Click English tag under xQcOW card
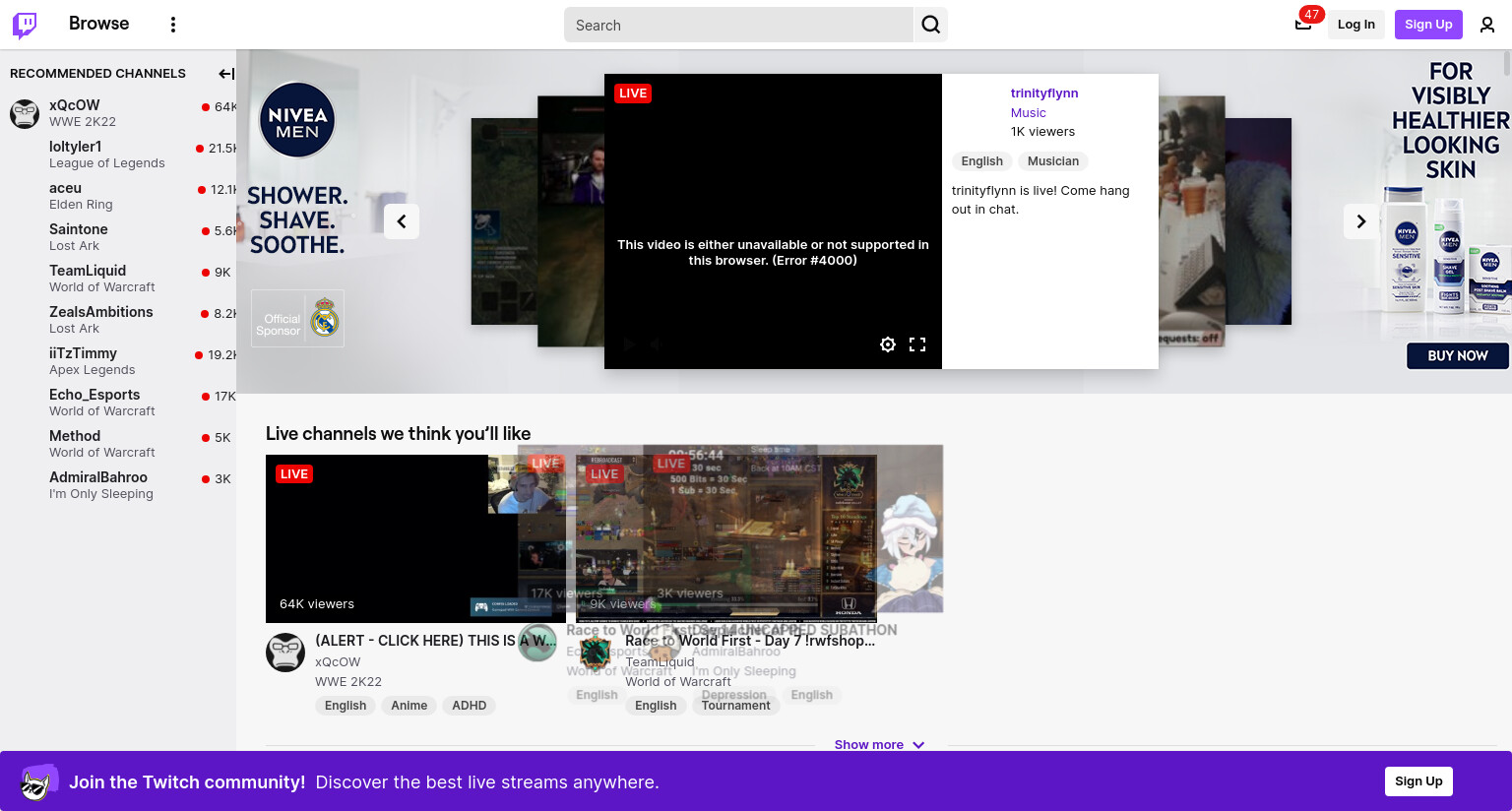This screenshot has width=1512, height=811. 346,706
